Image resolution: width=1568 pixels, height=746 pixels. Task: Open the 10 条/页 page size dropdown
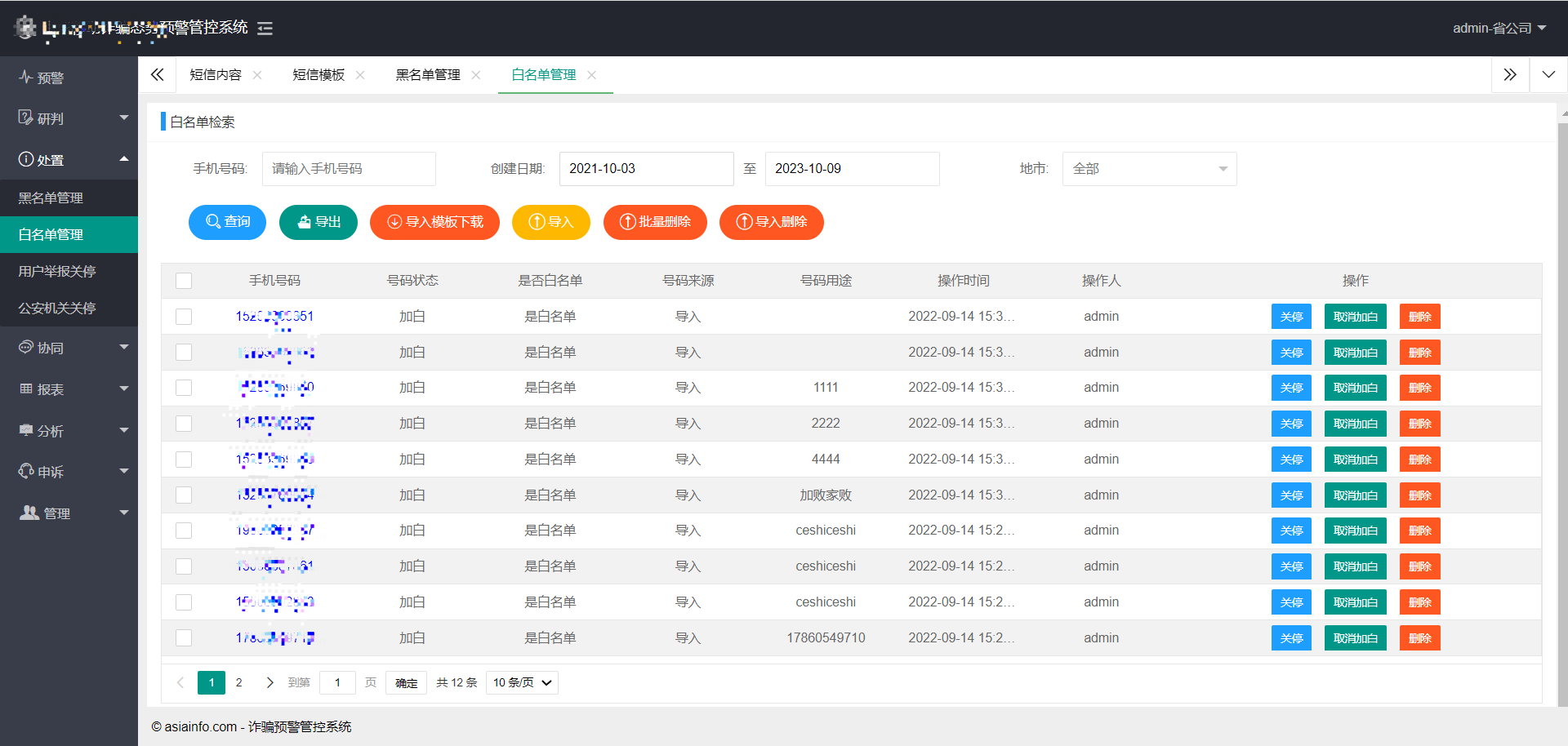pos(522,682)
